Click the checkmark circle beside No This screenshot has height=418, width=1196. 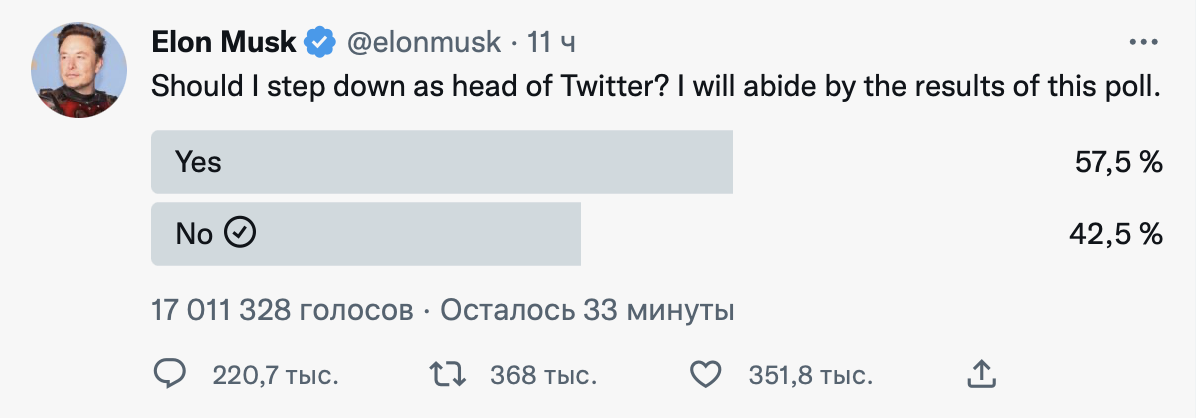[241, 233]
